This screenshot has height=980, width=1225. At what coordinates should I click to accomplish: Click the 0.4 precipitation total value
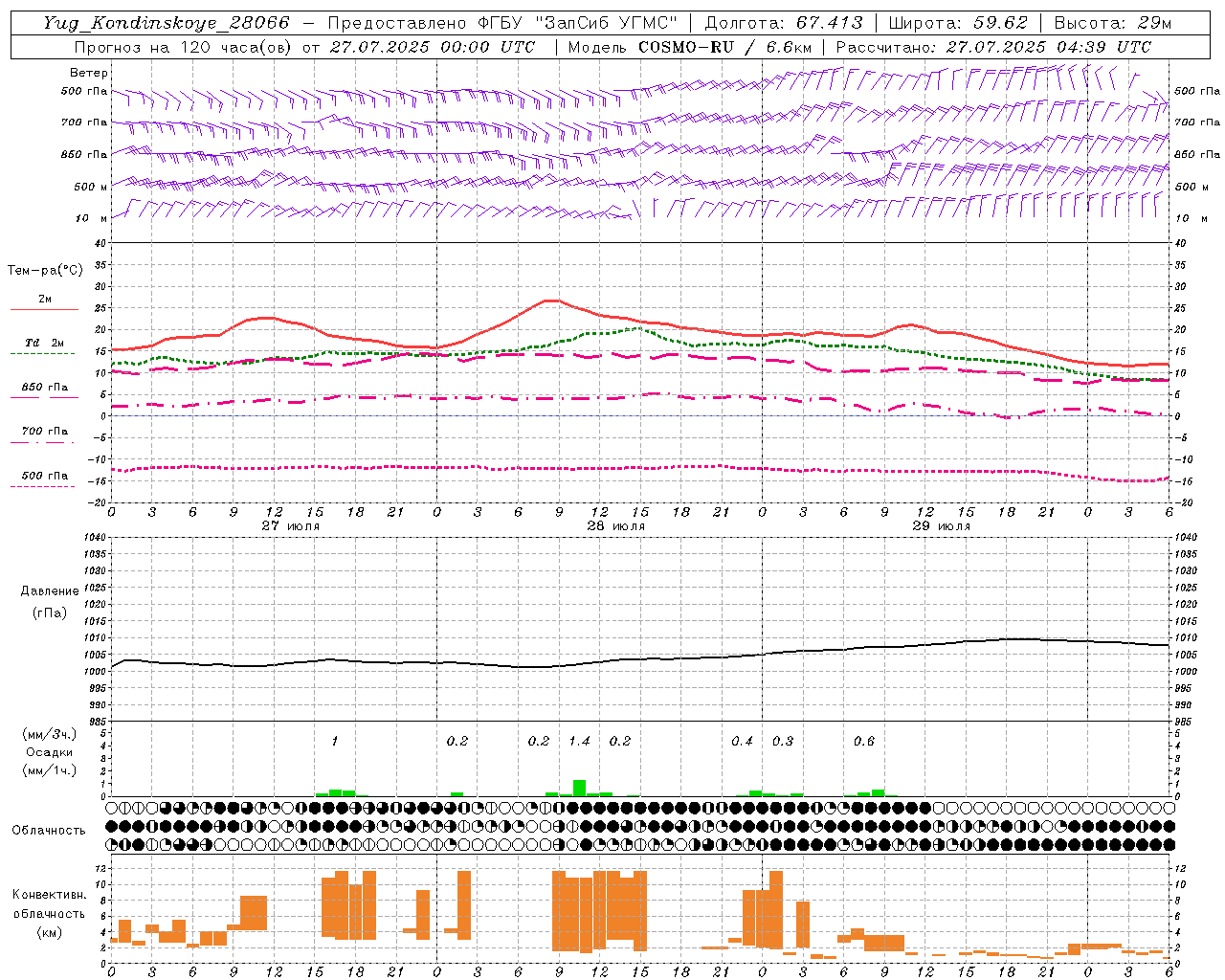click(x=742, y=741)
